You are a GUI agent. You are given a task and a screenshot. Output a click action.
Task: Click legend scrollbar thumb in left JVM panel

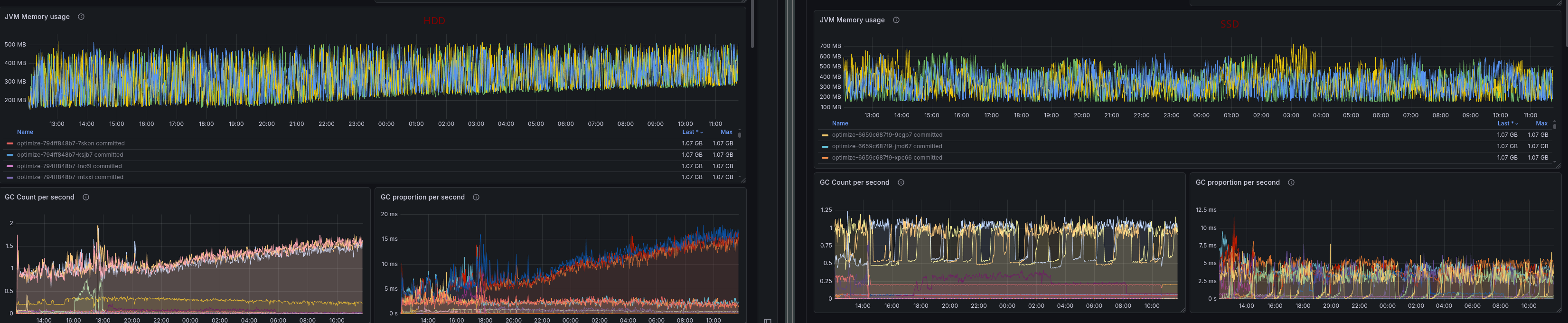(x=740, y=135)
